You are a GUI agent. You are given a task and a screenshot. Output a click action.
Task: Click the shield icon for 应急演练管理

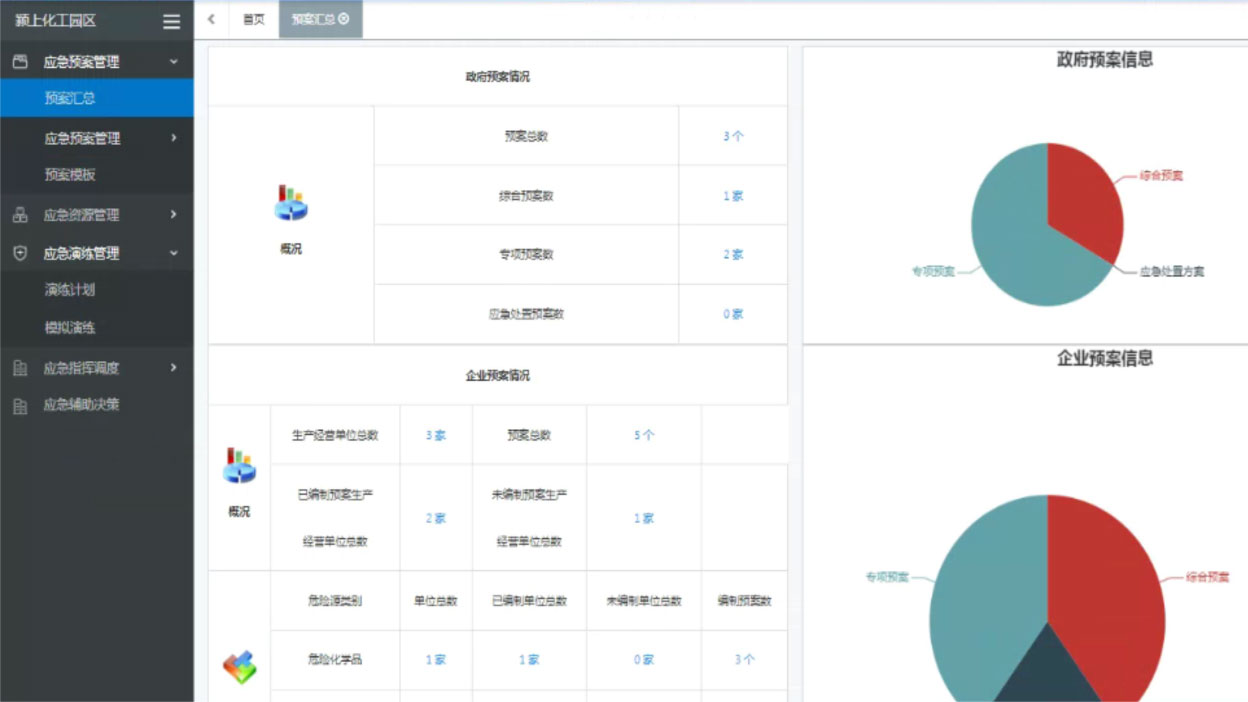point(20,254)
